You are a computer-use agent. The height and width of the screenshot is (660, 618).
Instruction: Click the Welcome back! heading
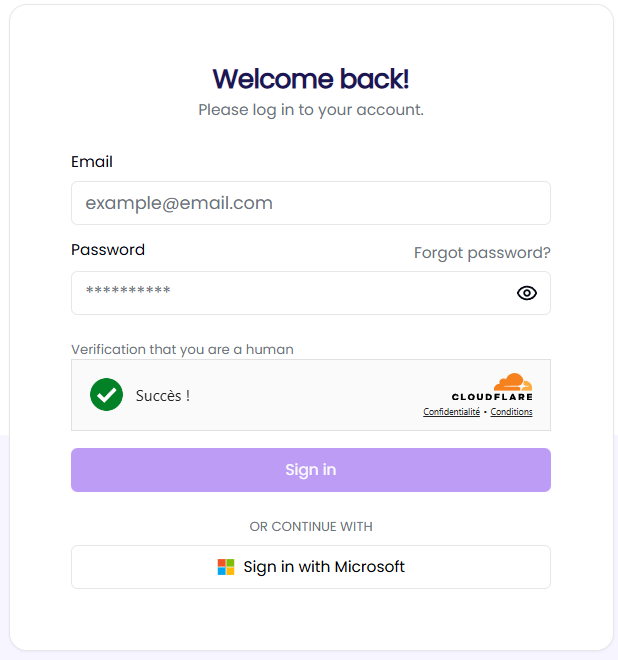click(311, 79)
